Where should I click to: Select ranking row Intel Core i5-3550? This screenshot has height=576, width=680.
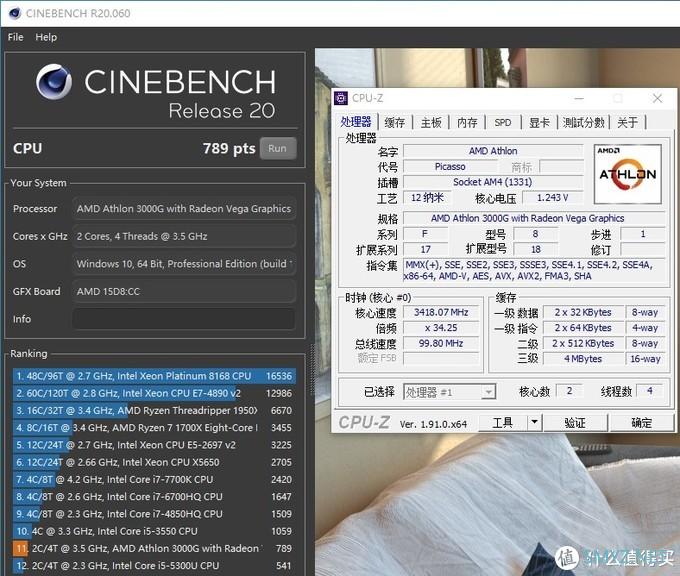click(x=154, y=531)
